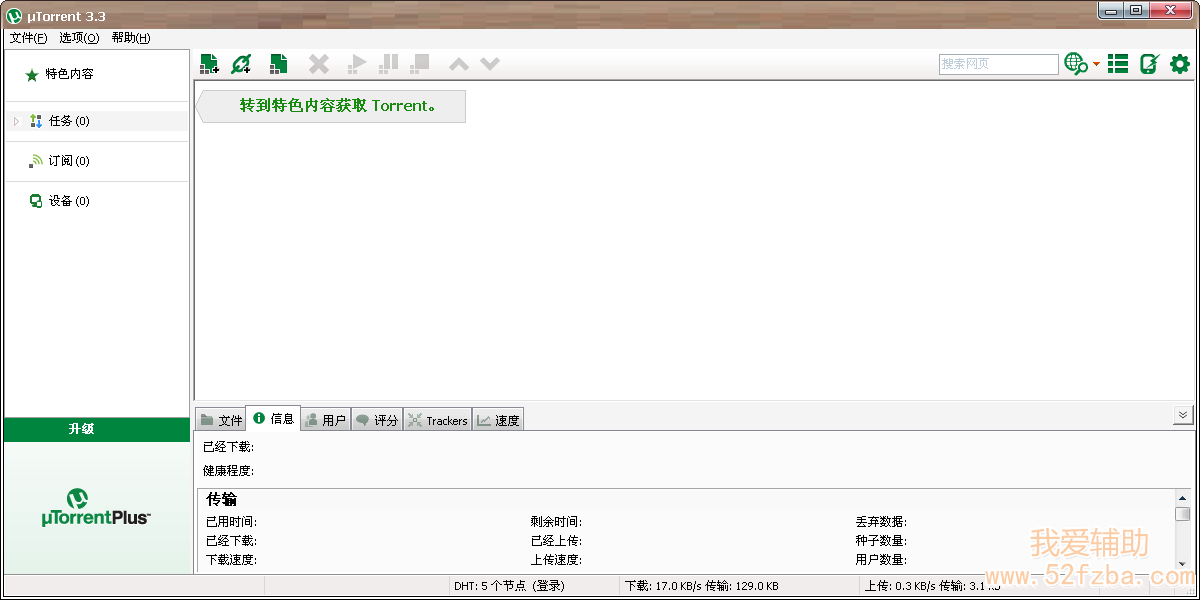Open Preferences via the gear icon

pos(1180,64)
